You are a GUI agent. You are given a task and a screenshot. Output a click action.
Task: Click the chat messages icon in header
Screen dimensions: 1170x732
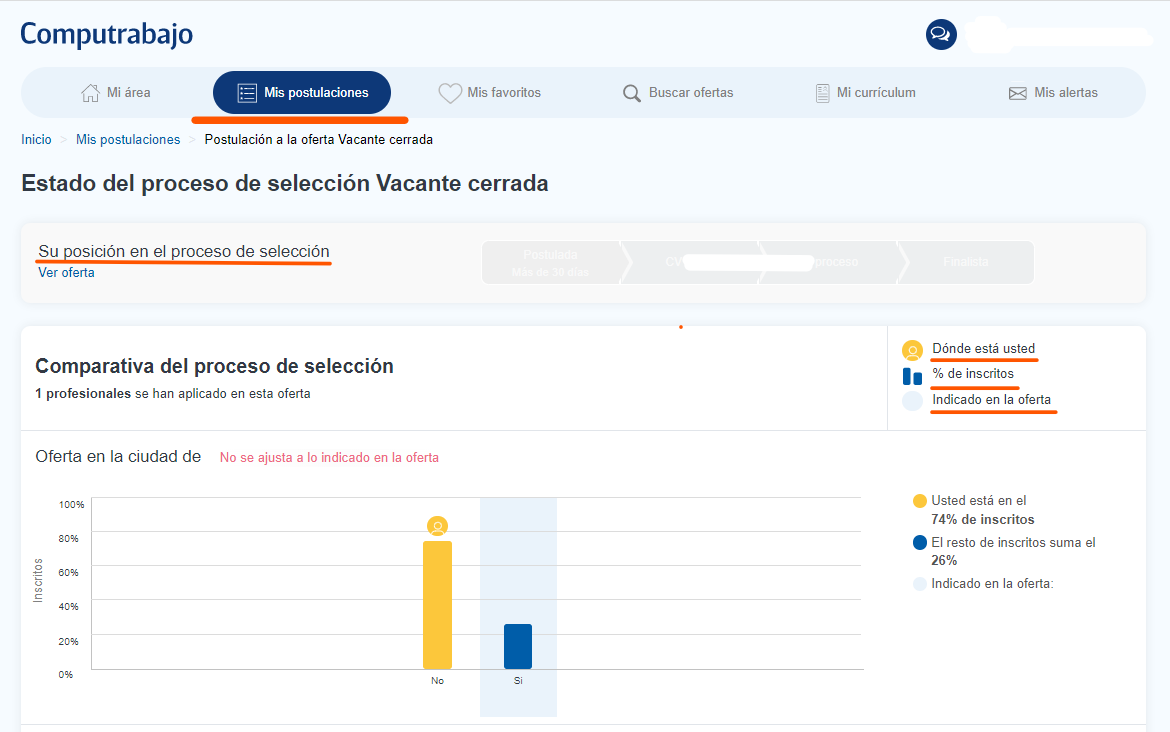pyautogui.click(x=941, y=34)
